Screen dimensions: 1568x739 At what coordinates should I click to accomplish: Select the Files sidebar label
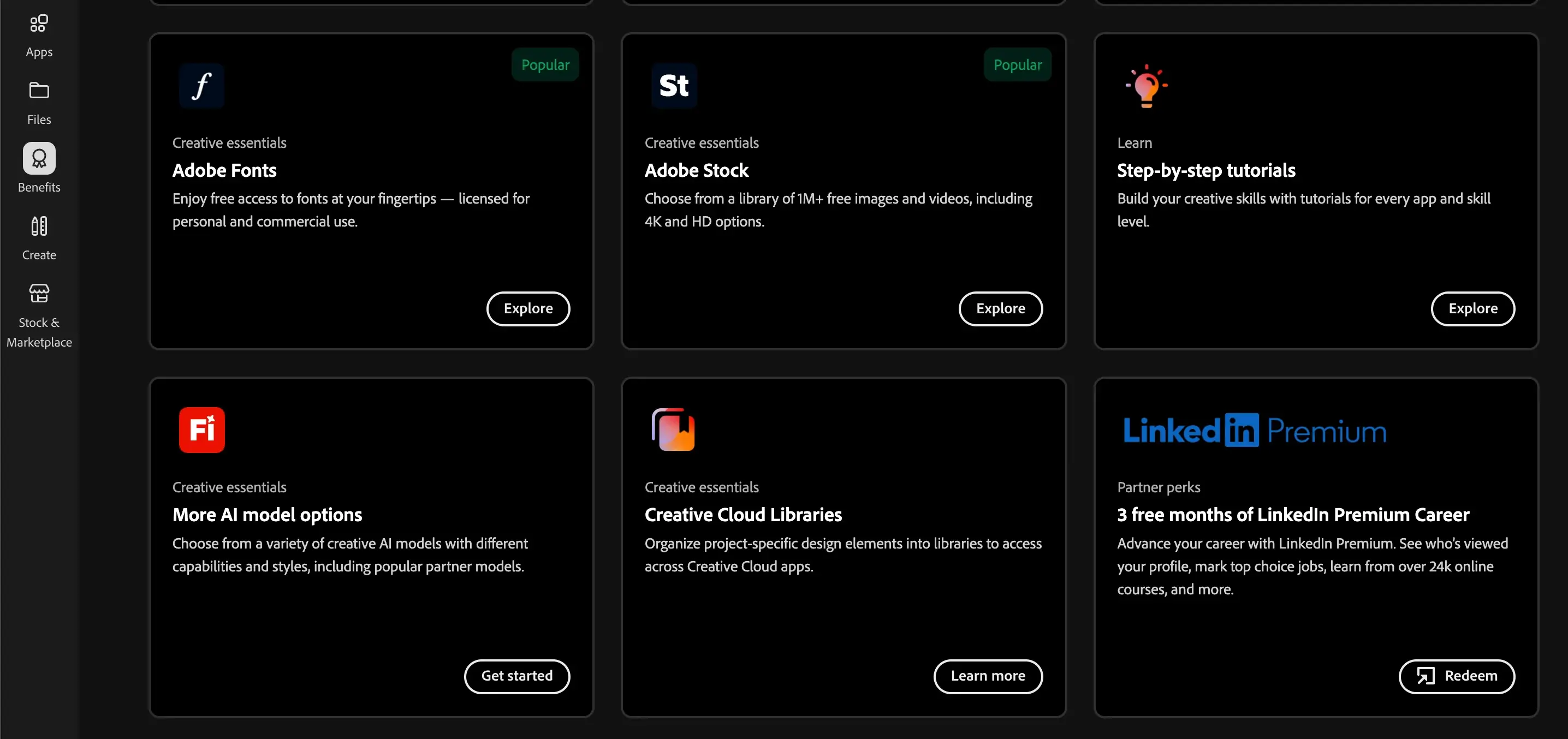(x=39, y=120)
